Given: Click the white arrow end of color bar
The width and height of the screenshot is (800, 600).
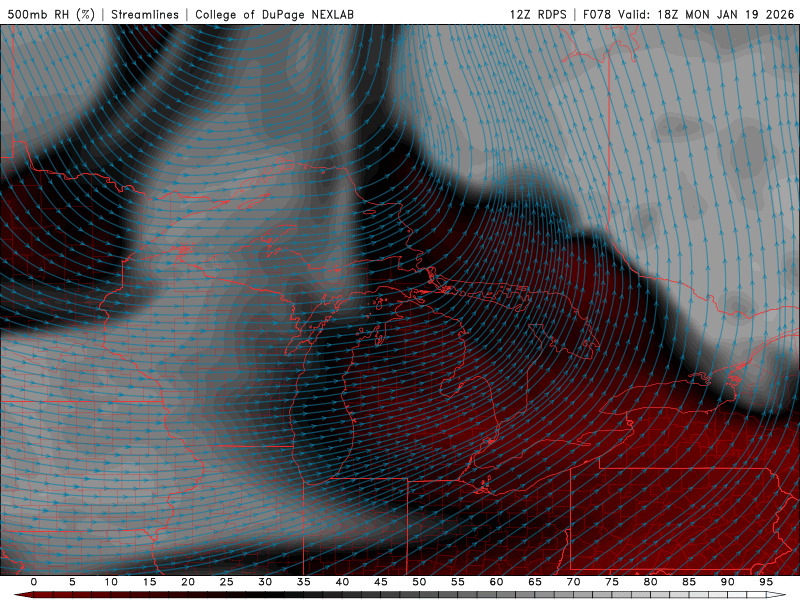Looking at the screenshot, I should tap(777, 595).
